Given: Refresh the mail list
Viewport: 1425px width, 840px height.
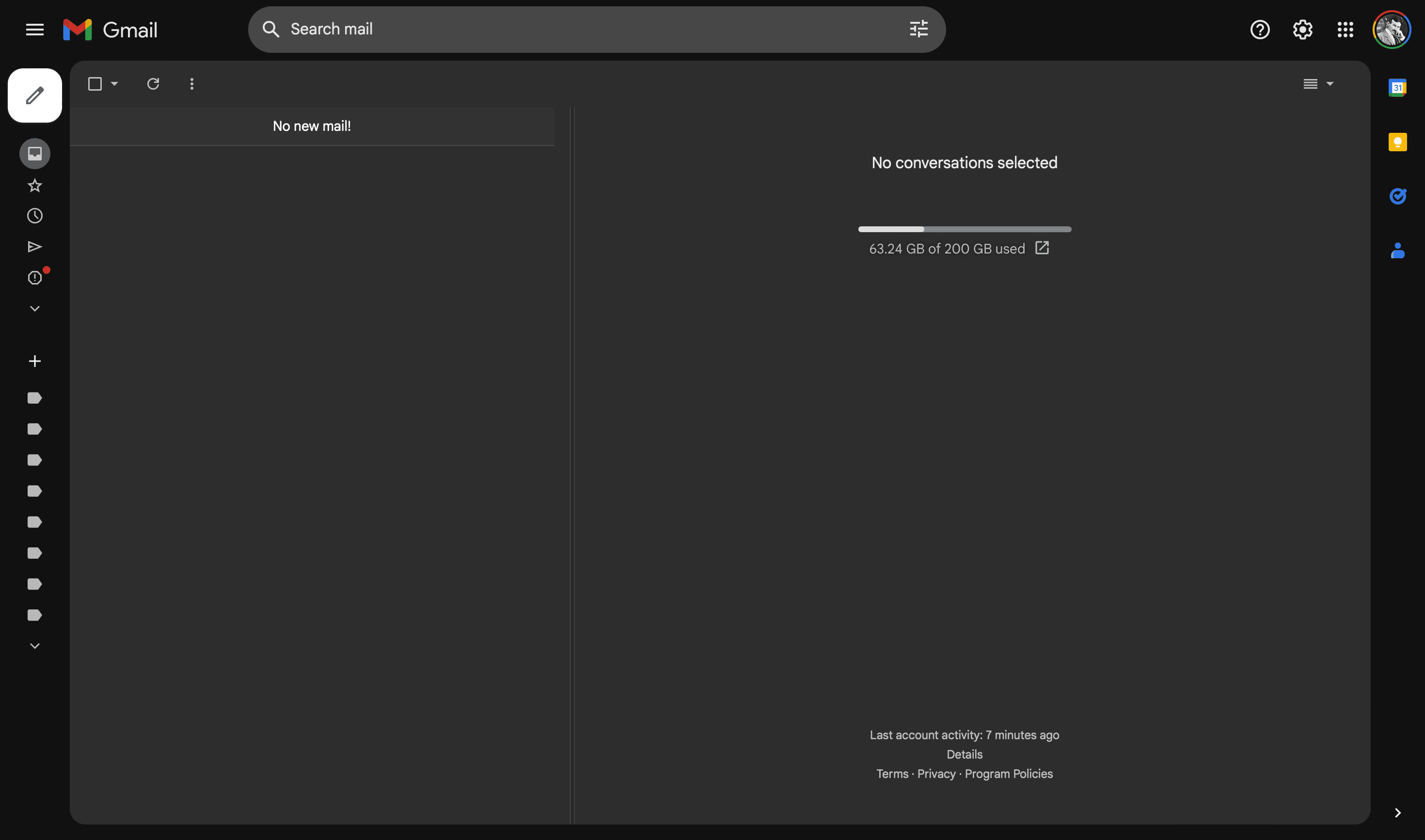Looking at the screenshot, I should point(153,84).
